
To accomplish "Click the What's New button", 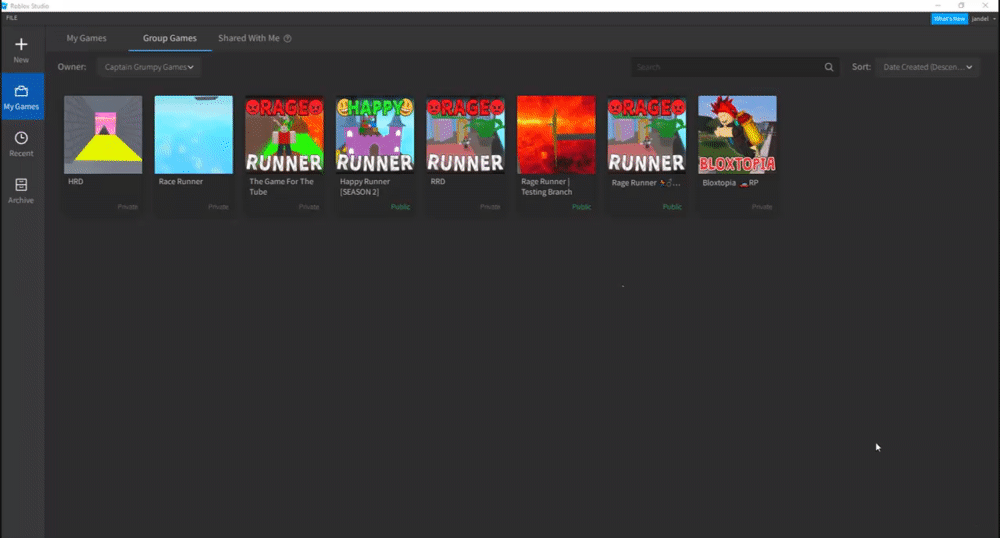I will (949, 18).
